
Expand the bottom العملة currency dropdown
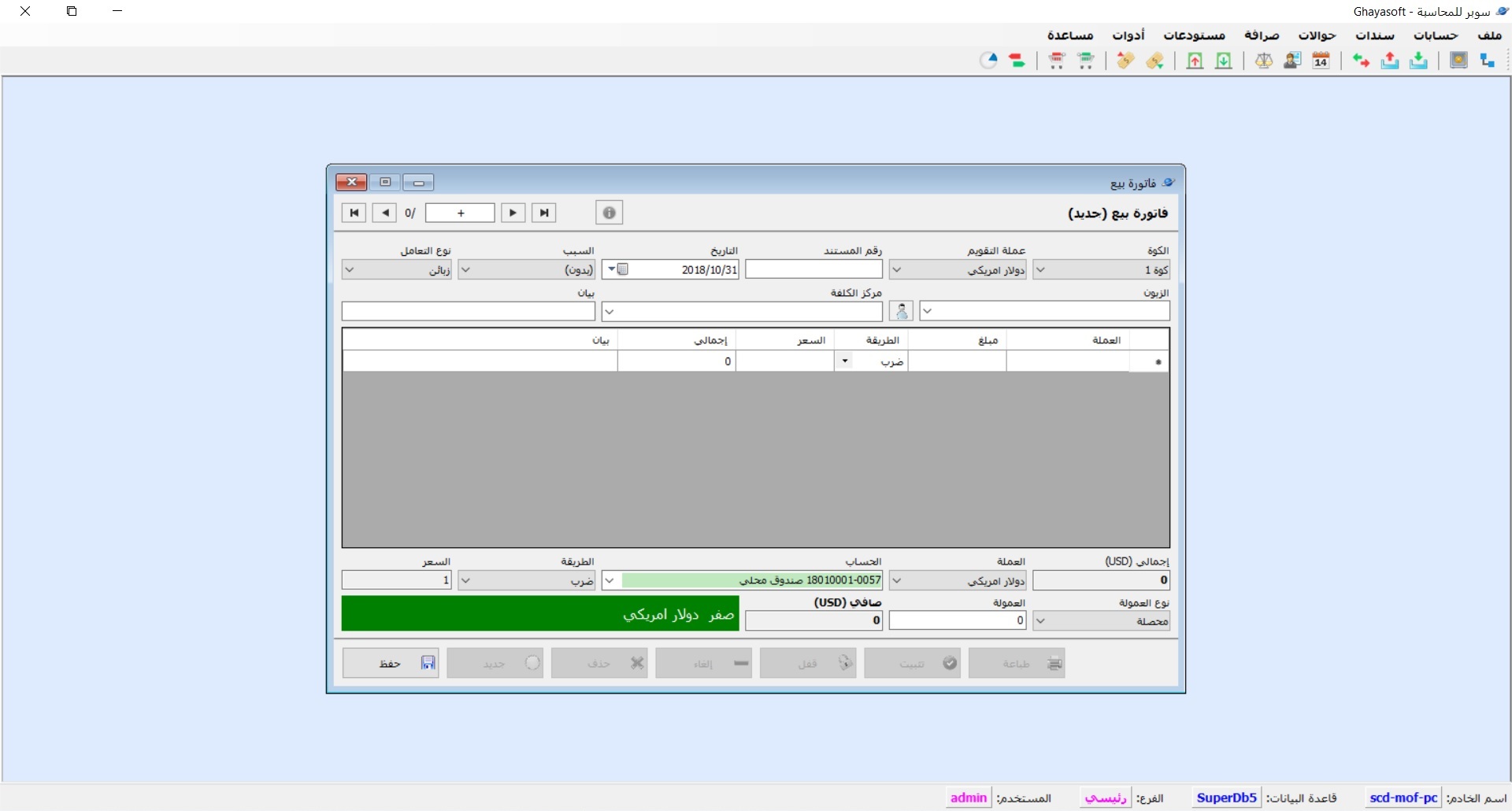[897, 581]
